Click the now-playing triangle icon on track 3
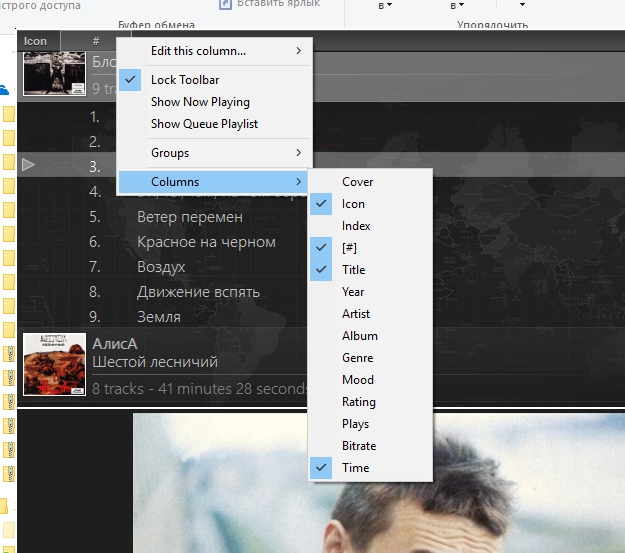The image size is (625, 553). [28, 165]
